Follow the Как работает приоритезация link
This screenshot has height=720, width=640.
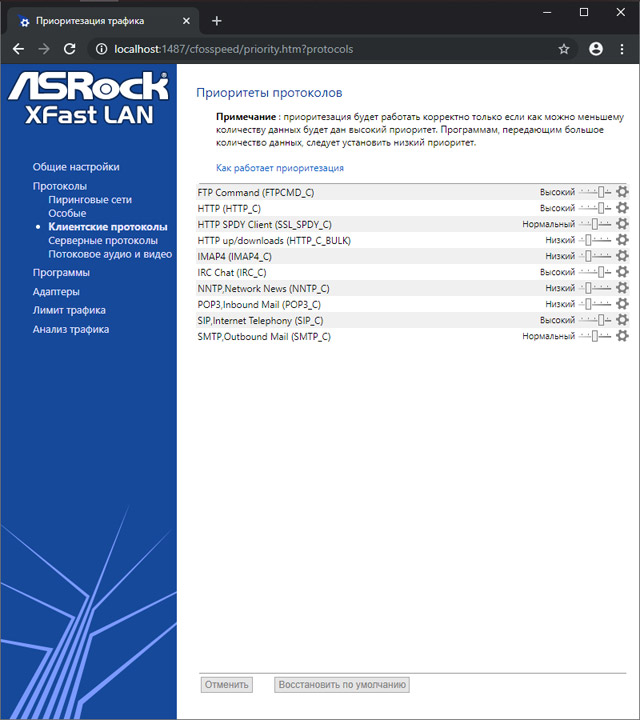(280, 168)
